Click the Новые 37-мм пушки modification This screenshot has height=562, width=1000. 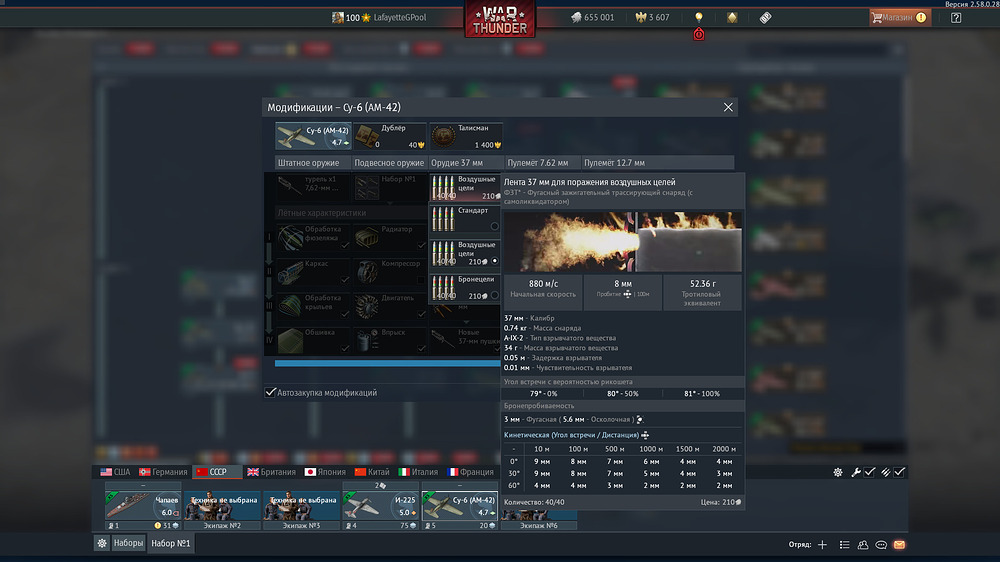coord(466,340)
